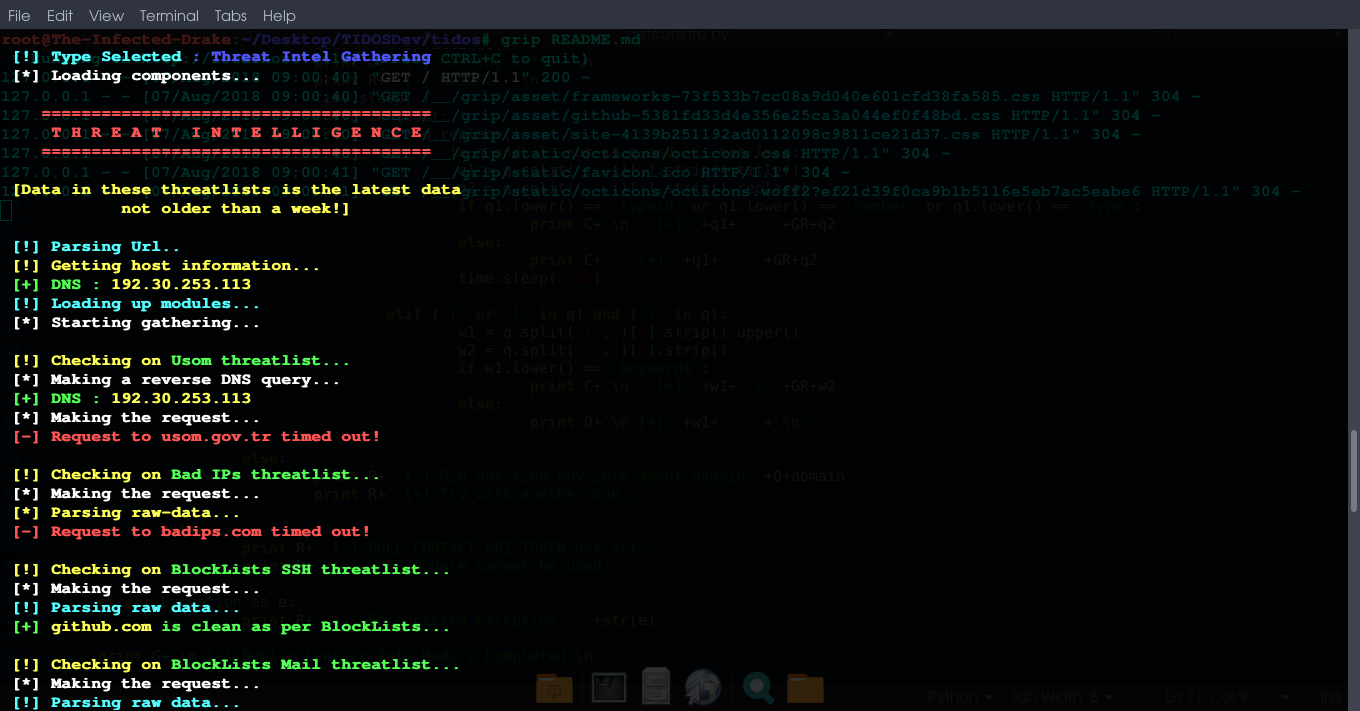Click the INS mode indicator

click(x=1333, y=697)
